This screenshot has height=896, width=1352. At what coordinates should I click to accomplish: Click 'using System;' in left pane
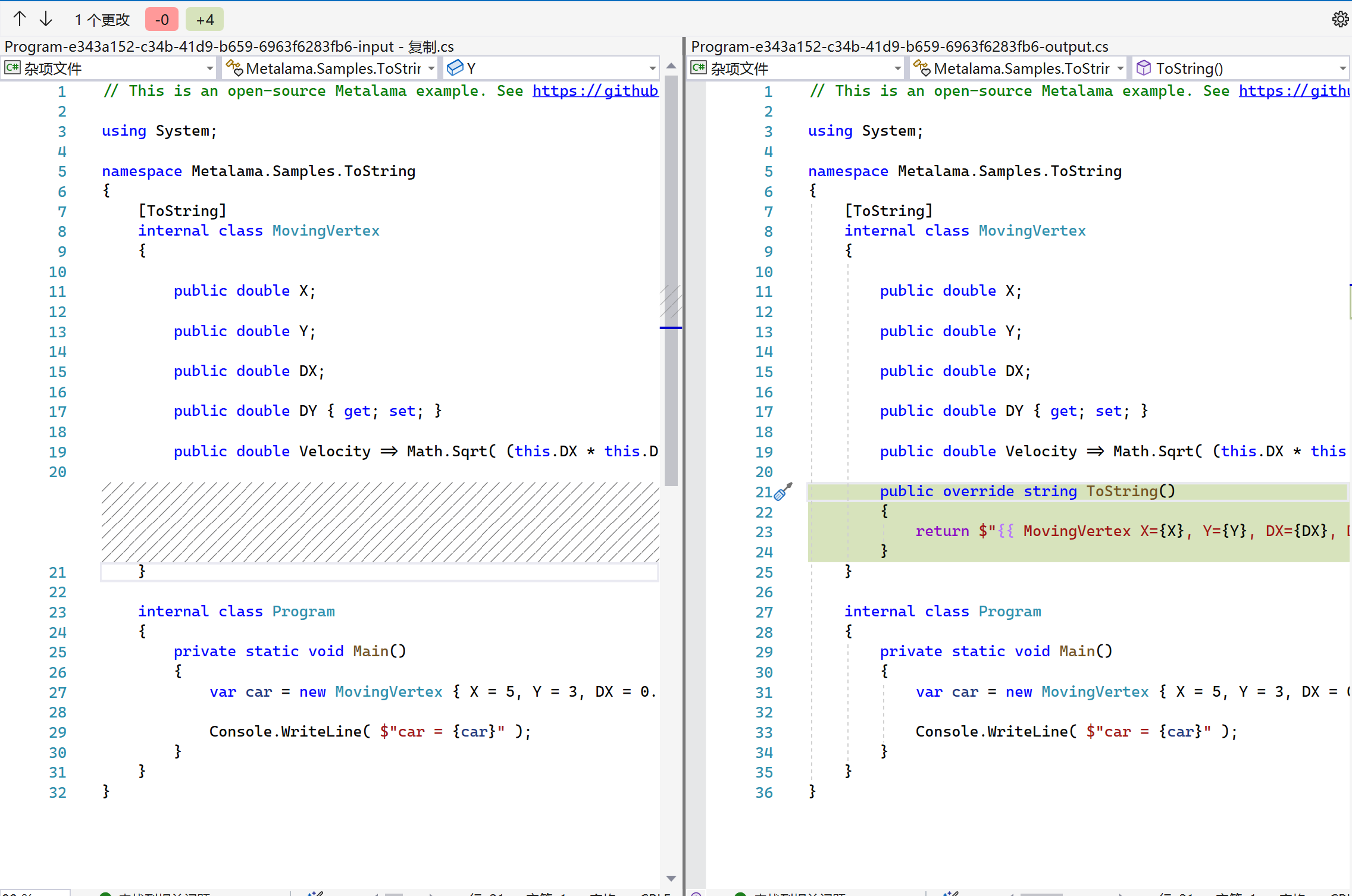(159, 131)
